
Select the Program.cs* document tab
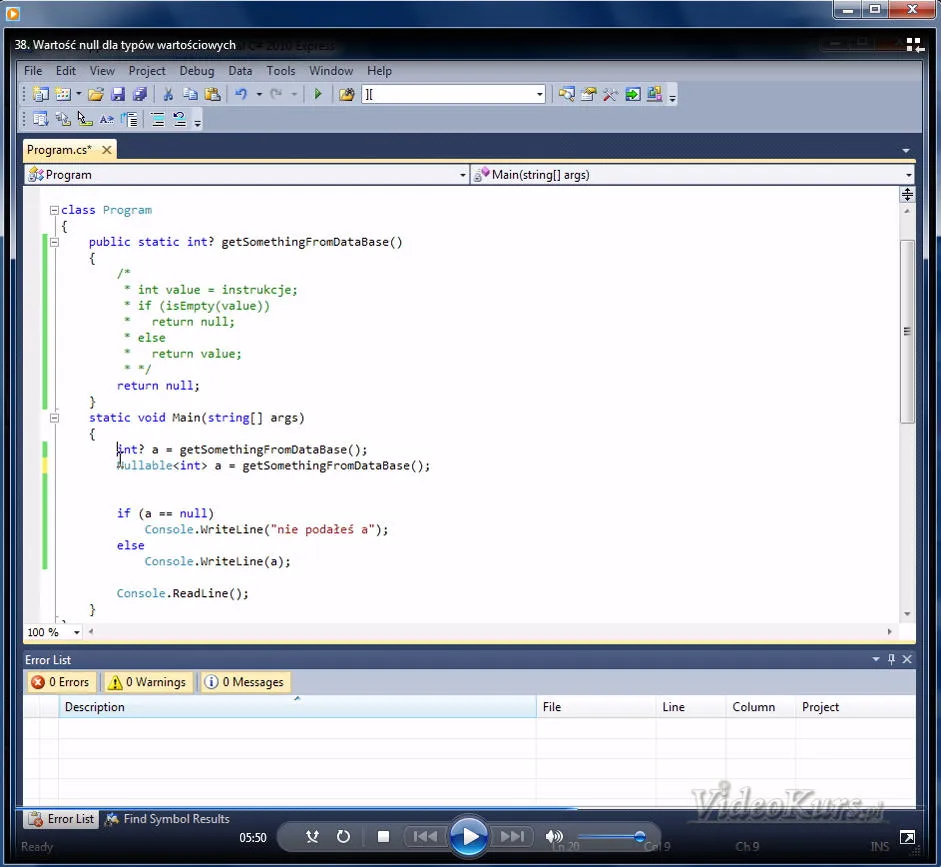pyautogui.click(x=59, y=150)
